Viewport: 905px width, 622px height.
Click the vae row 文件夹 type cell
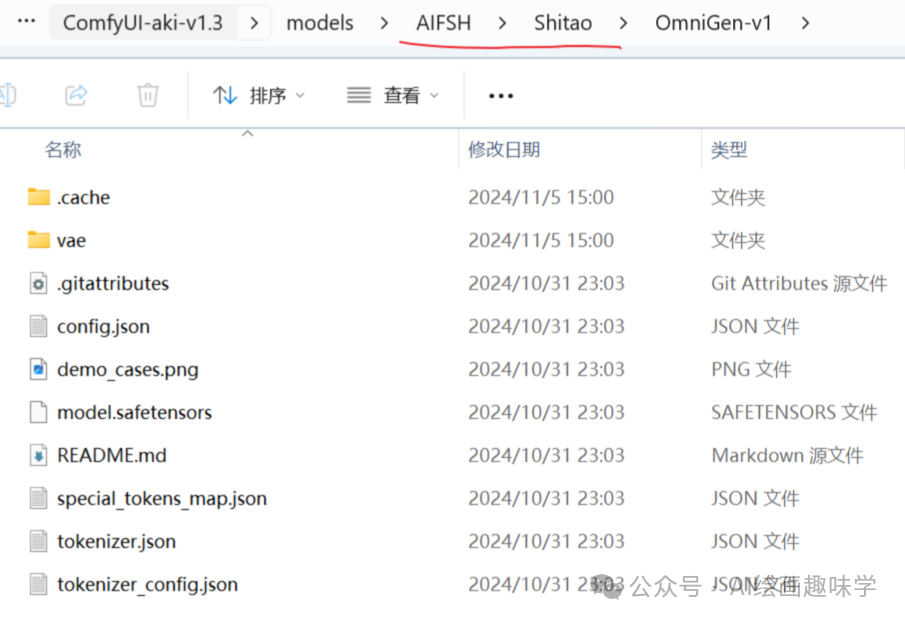coord(738,241)
